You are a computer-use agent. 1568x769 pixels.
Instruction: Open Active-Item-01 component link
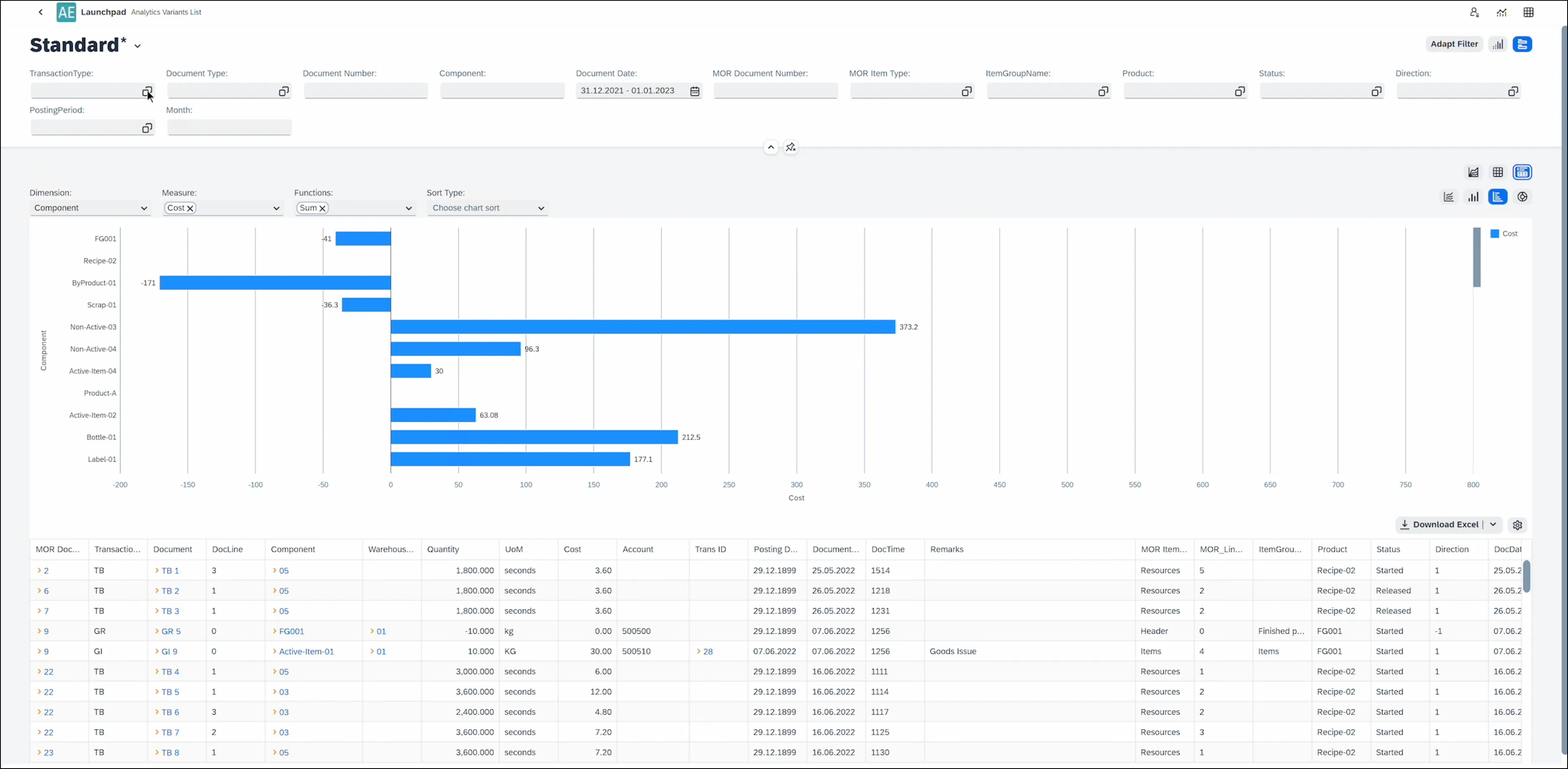(306, 652)
